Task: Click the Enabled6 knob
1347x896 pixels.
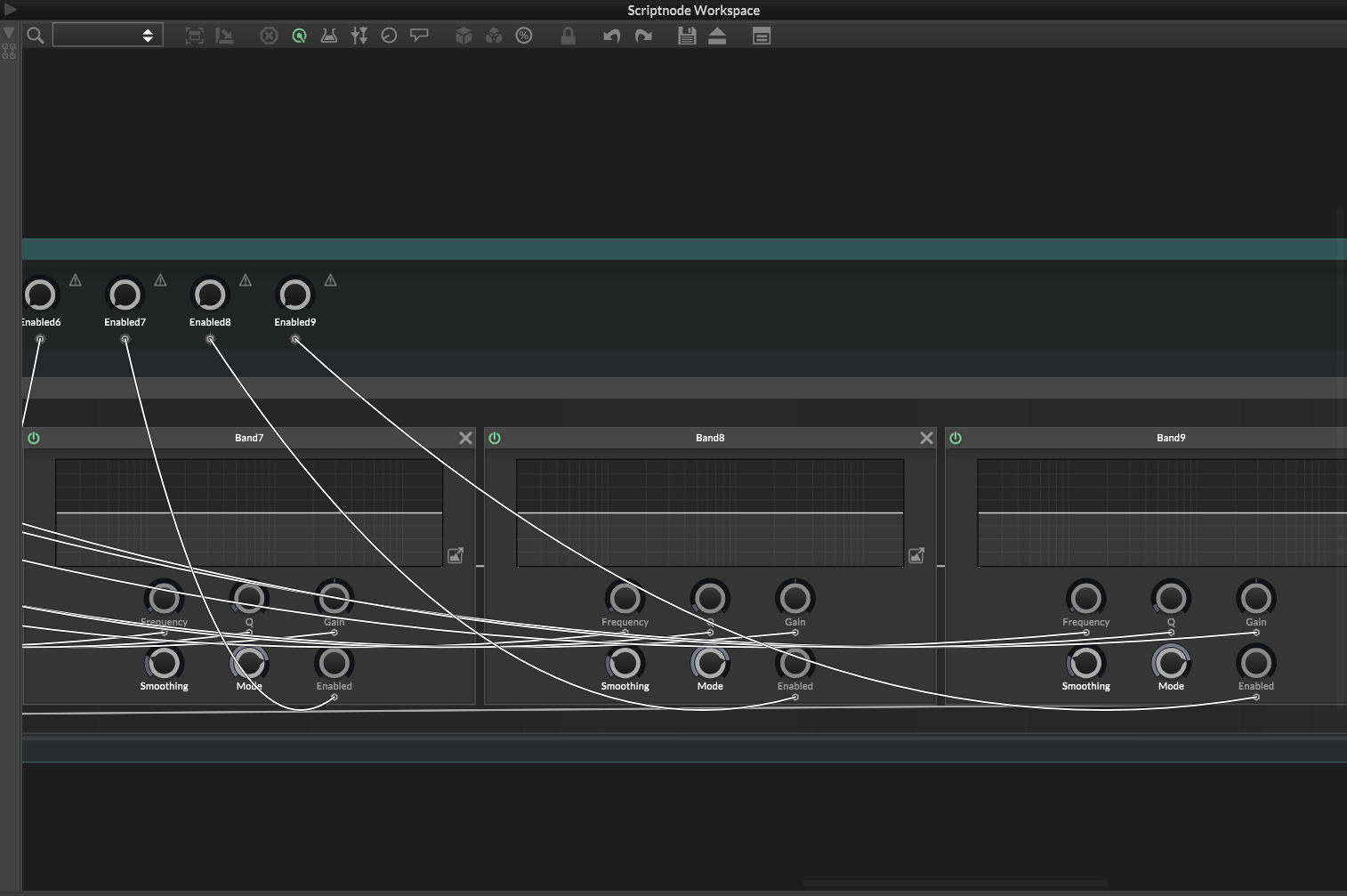Action: tap(40, 295)
